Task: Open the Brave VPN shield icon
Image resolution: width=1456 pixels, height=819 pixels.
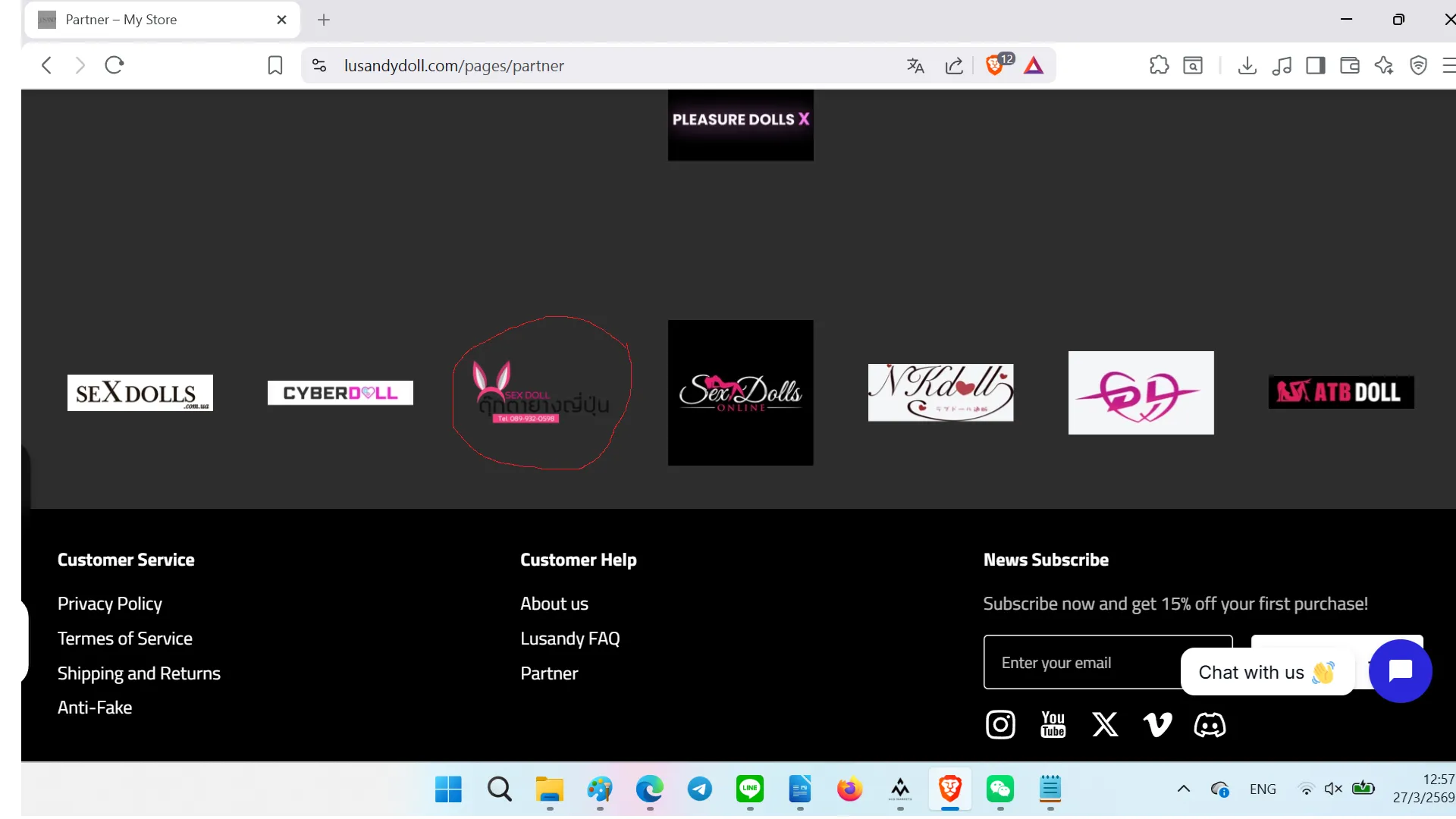Action: [x=1419, y=65]
